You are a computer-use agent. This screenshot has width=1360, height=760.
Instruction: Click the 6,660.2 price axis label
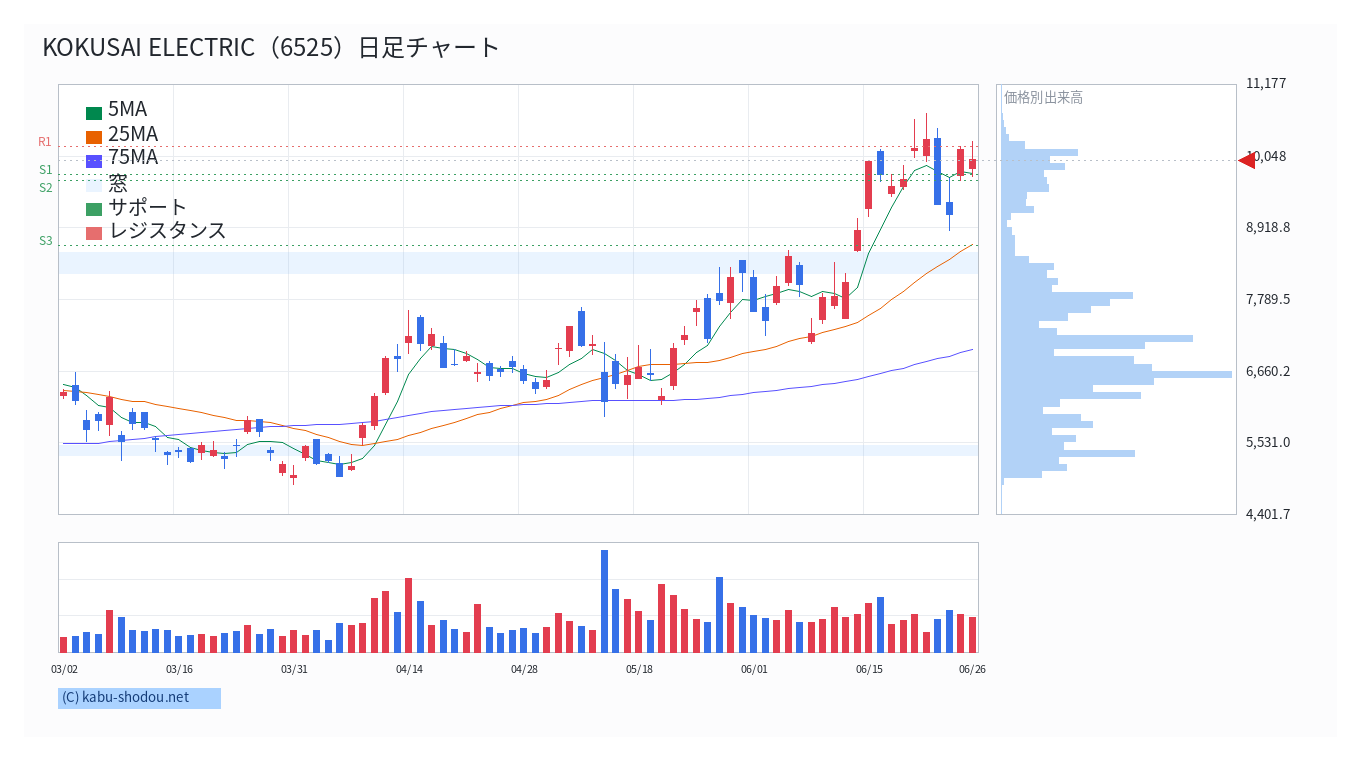pos(1268,371)
